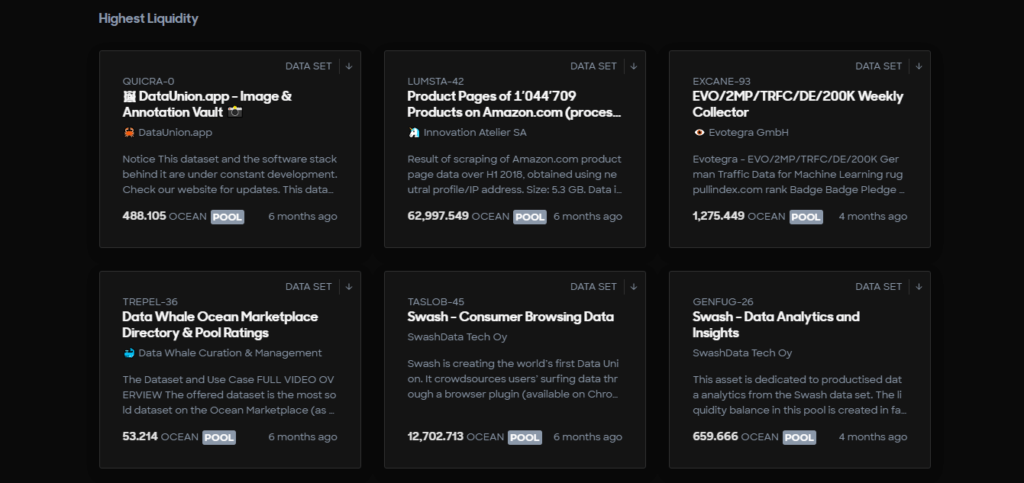
Task: Click the Evotegra GmbH eye avatar icon
Action: (699, 132)
